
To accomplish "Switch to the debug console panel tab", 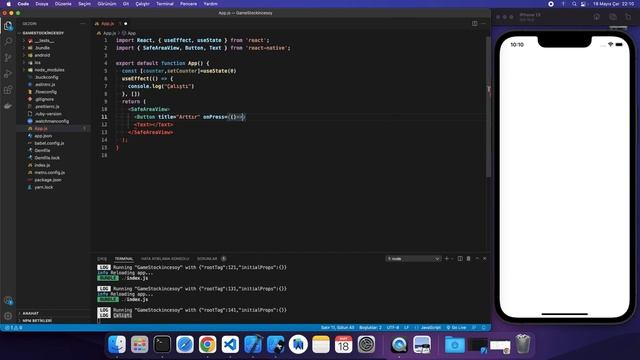I will pos(165,259).
